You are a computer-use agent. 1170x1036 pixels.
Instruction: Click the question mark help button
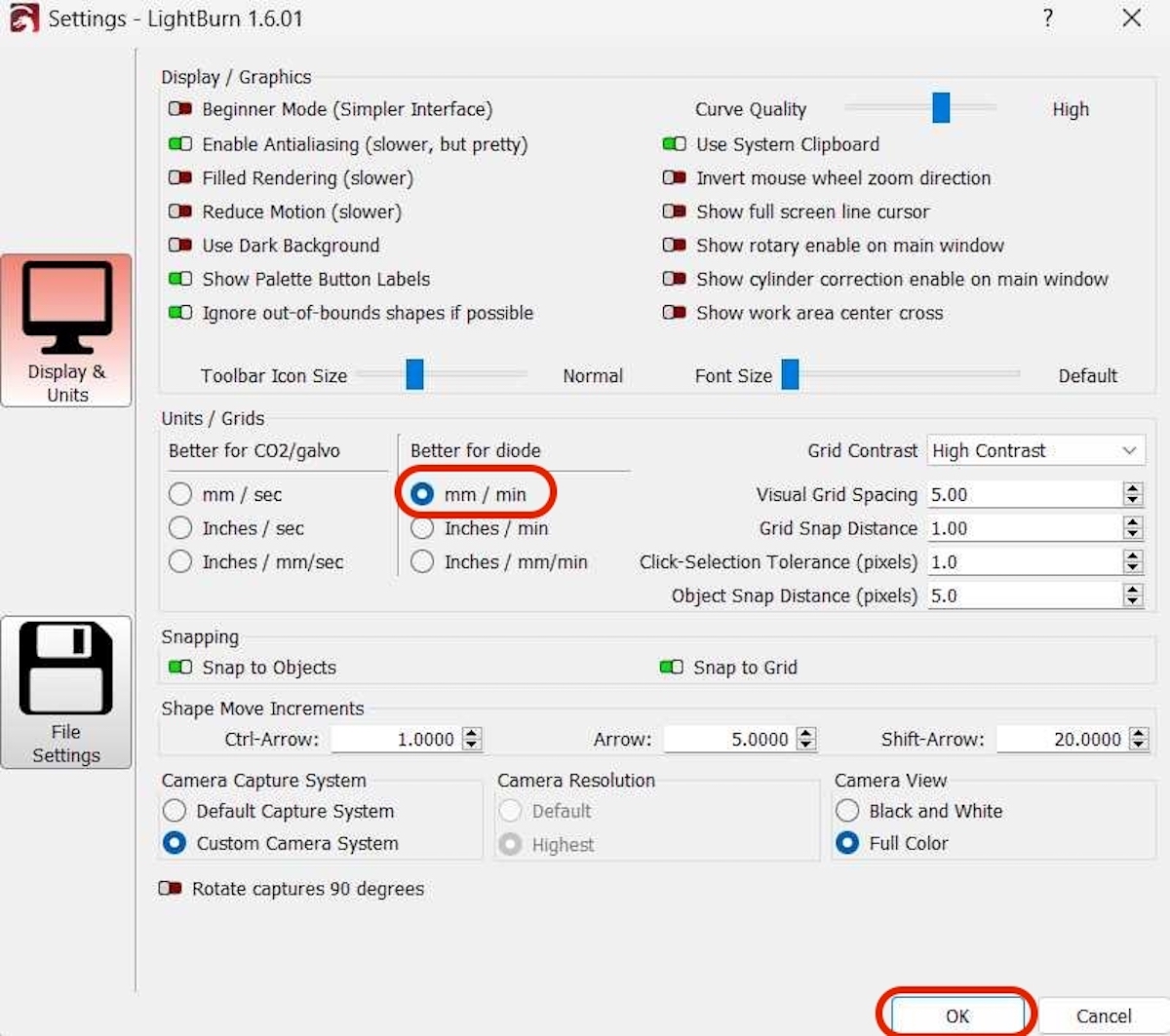(1048, 18)
